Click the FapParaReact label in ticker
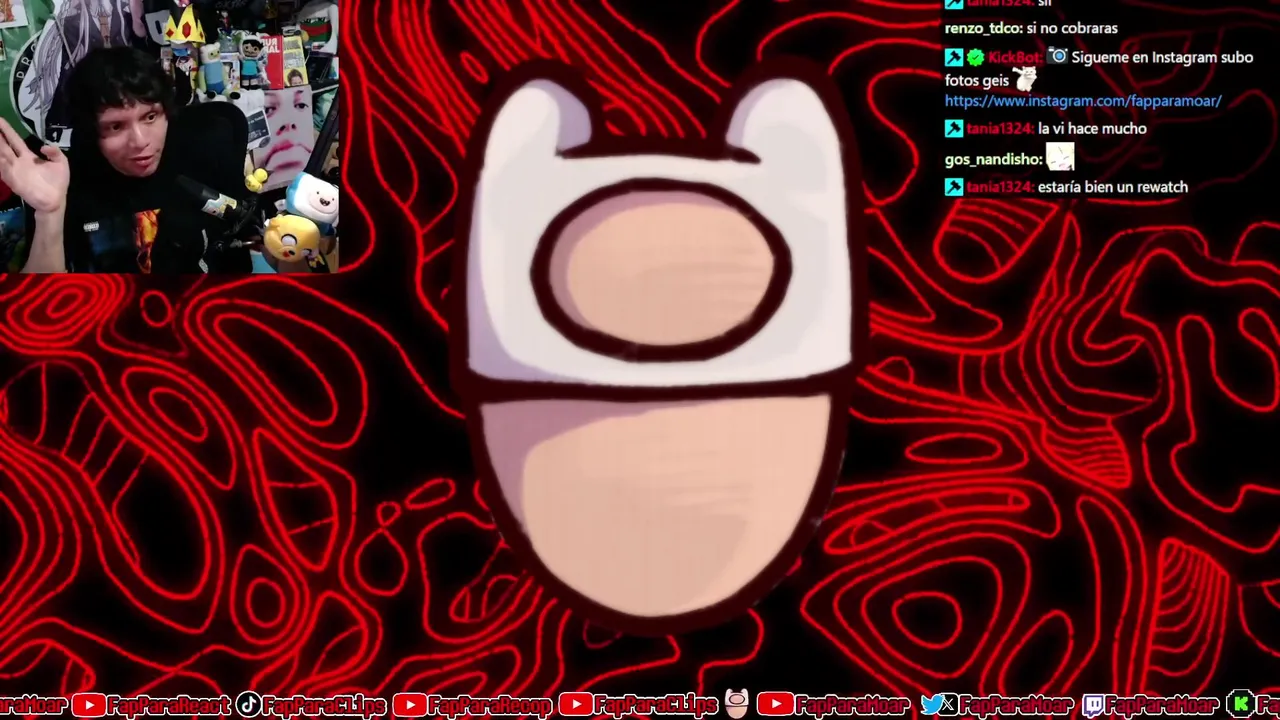This screenshot has width=1280, height=720. (x=169, y=706)
